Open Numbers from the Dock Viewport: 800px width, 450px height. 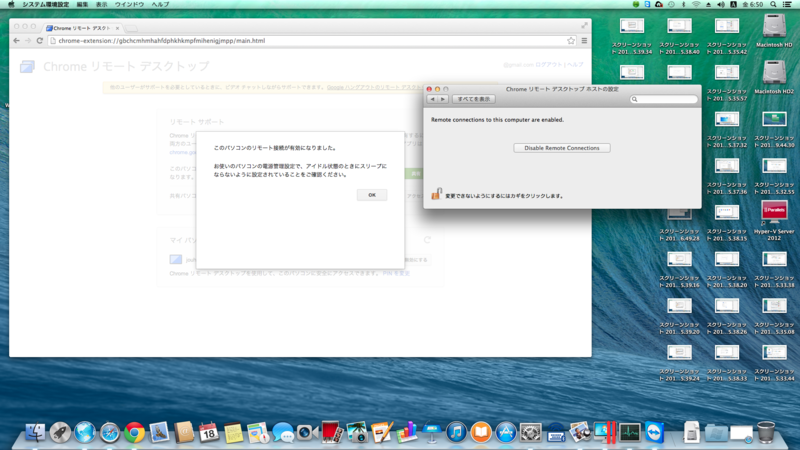(x=407, y=432)
